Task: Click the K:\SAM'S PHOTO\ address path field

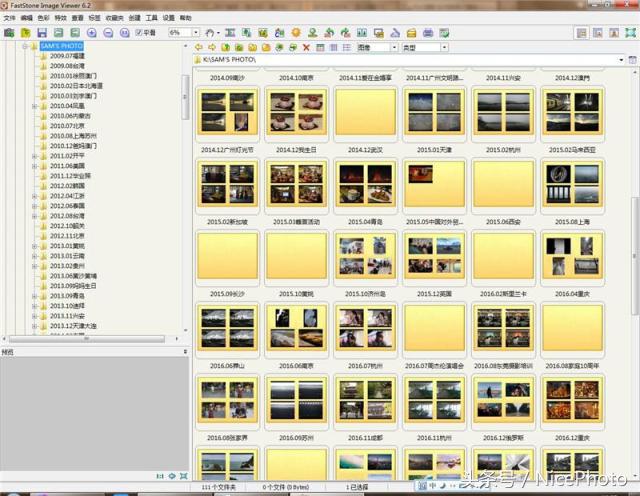Action: [400, 60]
